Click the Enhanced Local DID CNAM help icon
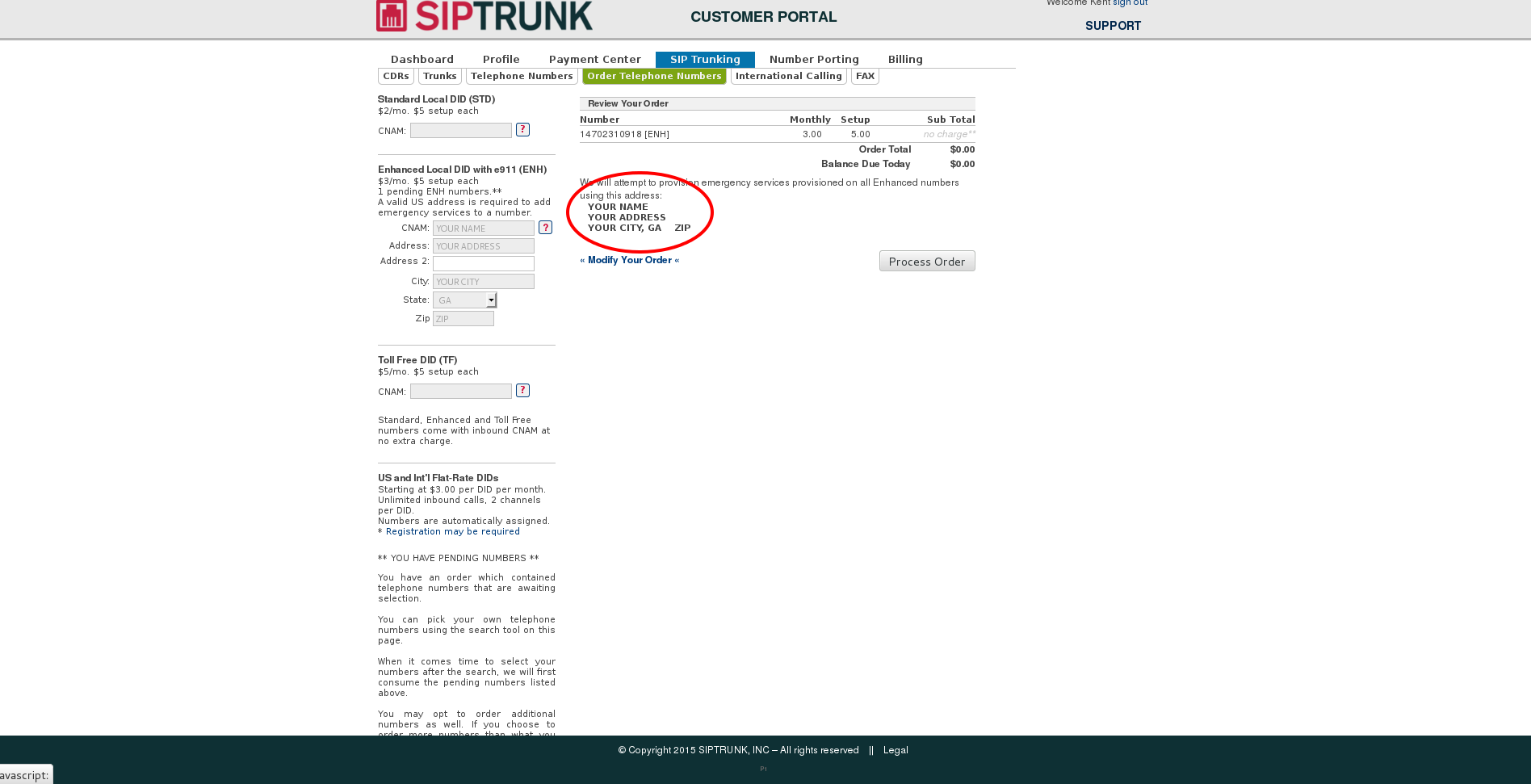 coord(545,228)
